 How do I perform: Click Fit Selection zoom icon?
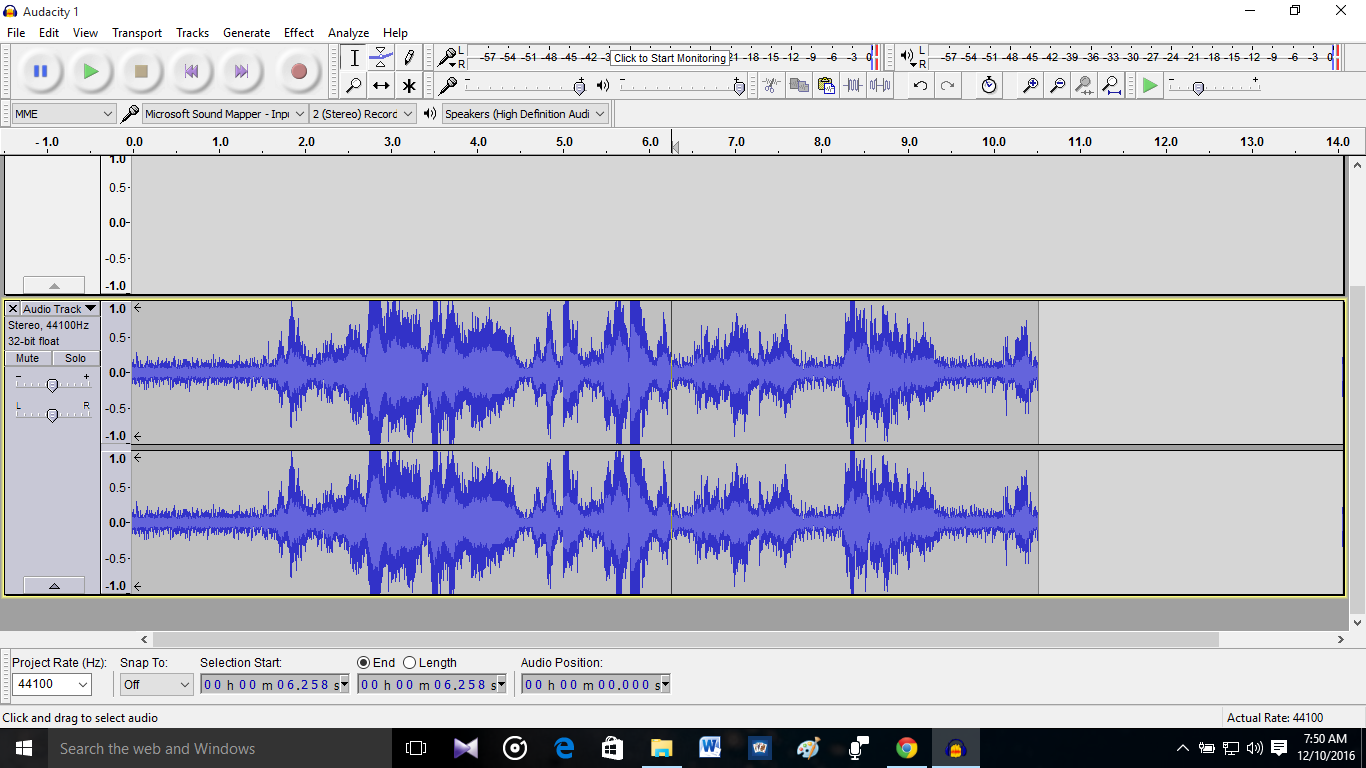[1083, 86]
